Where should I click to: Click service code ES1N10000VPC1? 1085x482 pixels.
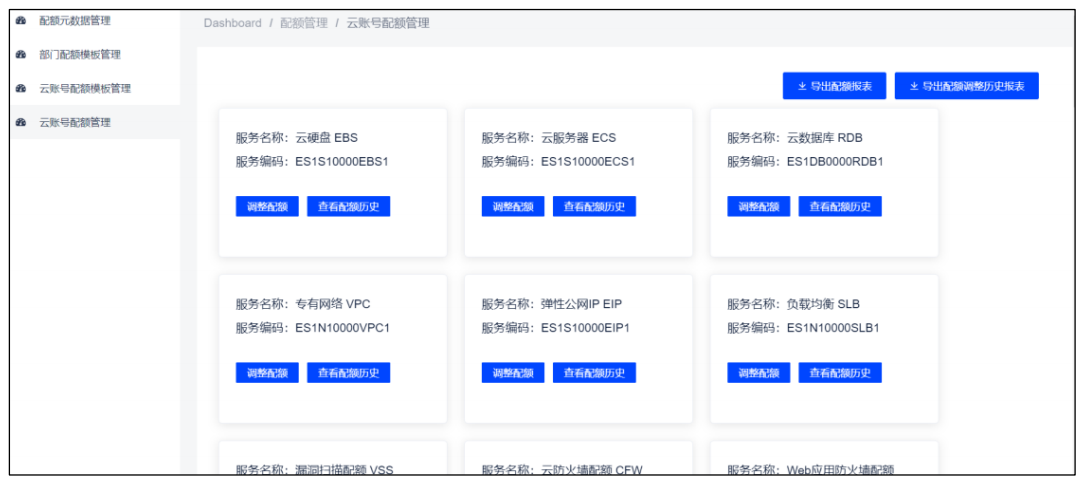tap(343, 328)
